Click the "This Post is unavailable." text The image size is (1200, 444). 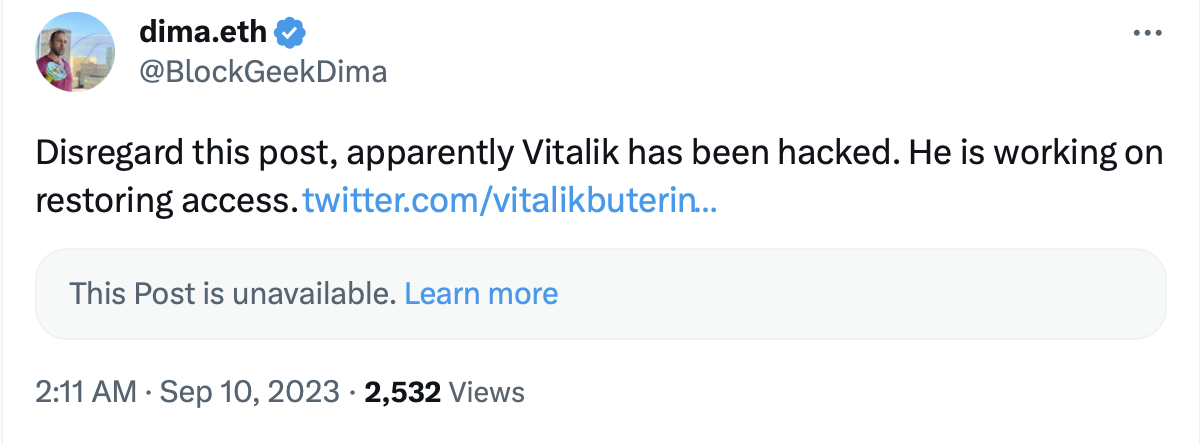tap(232, 293)
